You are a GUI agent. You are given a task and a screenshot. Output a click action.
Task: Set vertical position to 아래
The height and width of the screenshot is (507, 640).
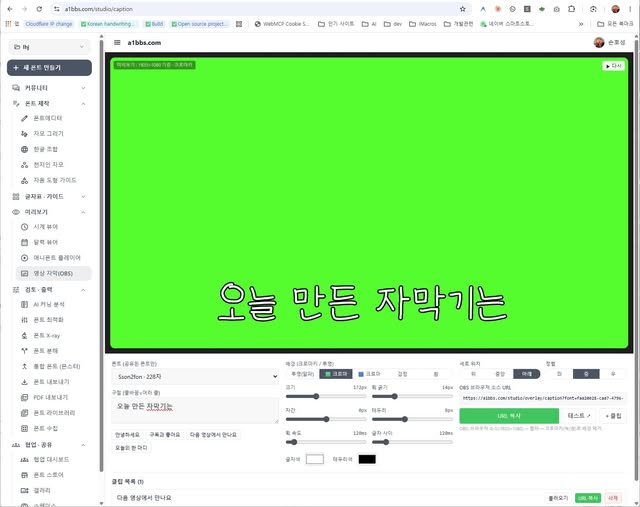tap(527, 374)
